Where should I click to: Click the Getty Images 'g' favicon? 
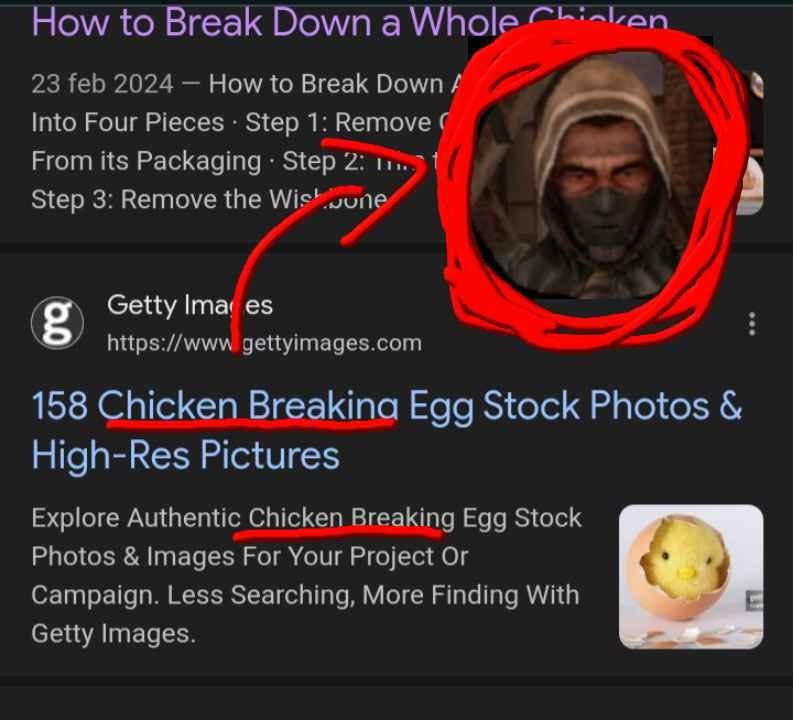57,323
